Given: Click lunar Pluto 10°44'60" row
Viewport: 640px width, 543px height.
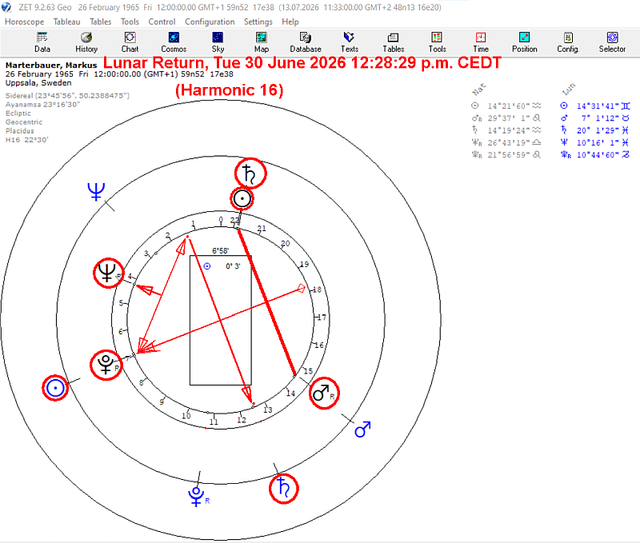Looking at the screenshot, I should [595, 155].
